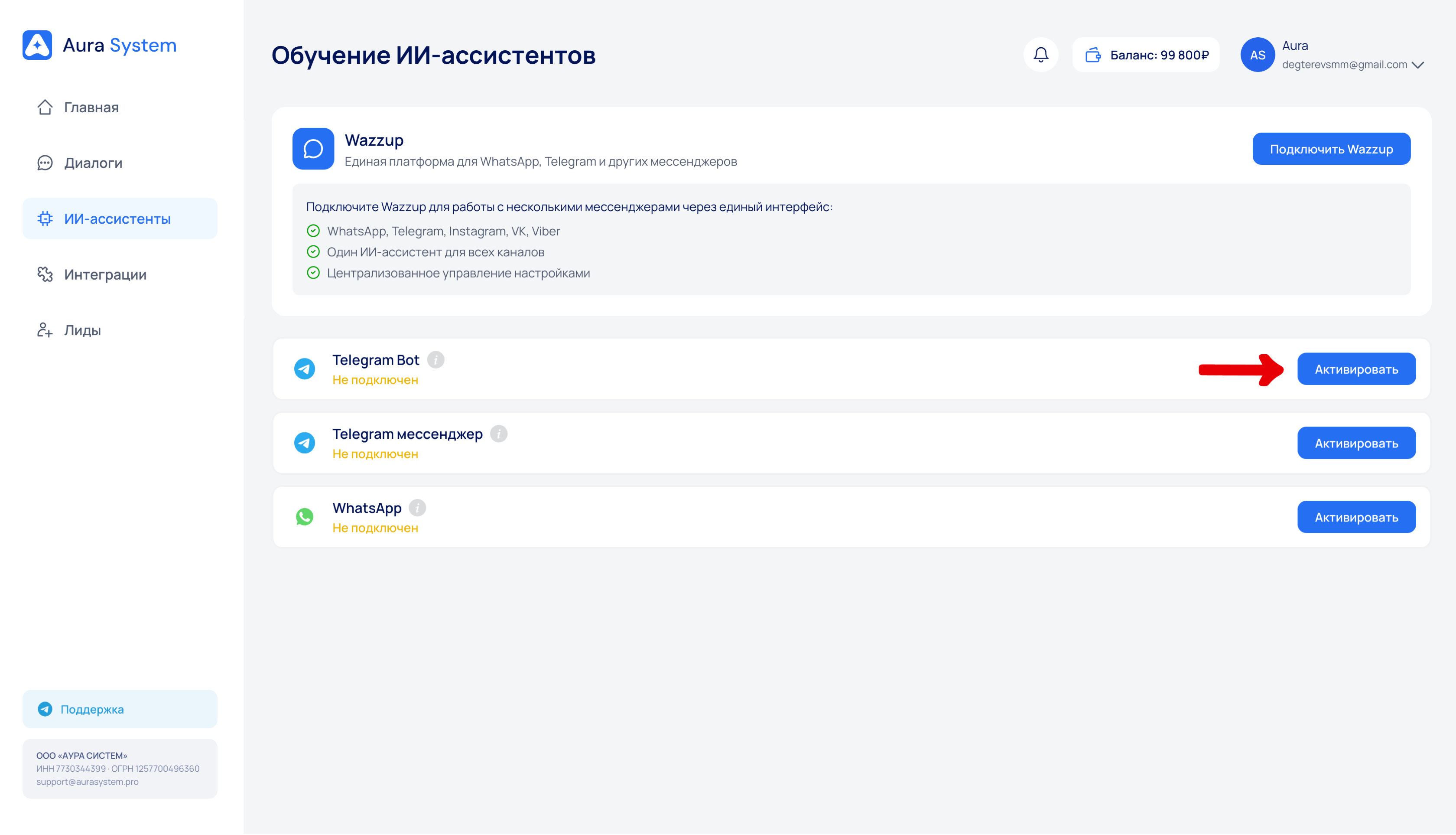Click the info icon next to Telegram Bot
Viewport: 1456px width, 835px height.
(x=435, y=359)
